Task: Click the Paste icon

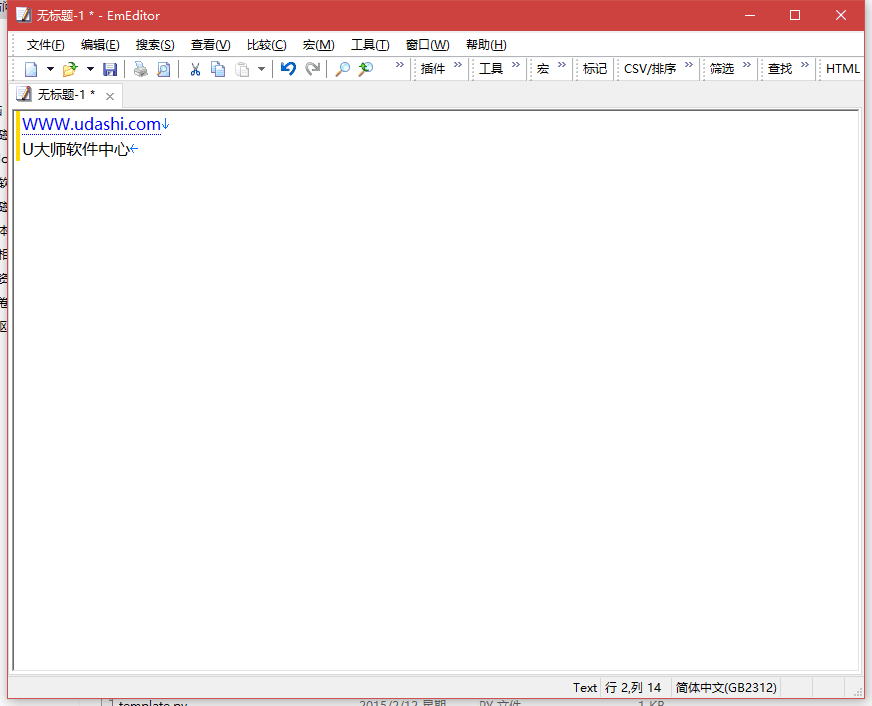Action: tap(240, 68)
